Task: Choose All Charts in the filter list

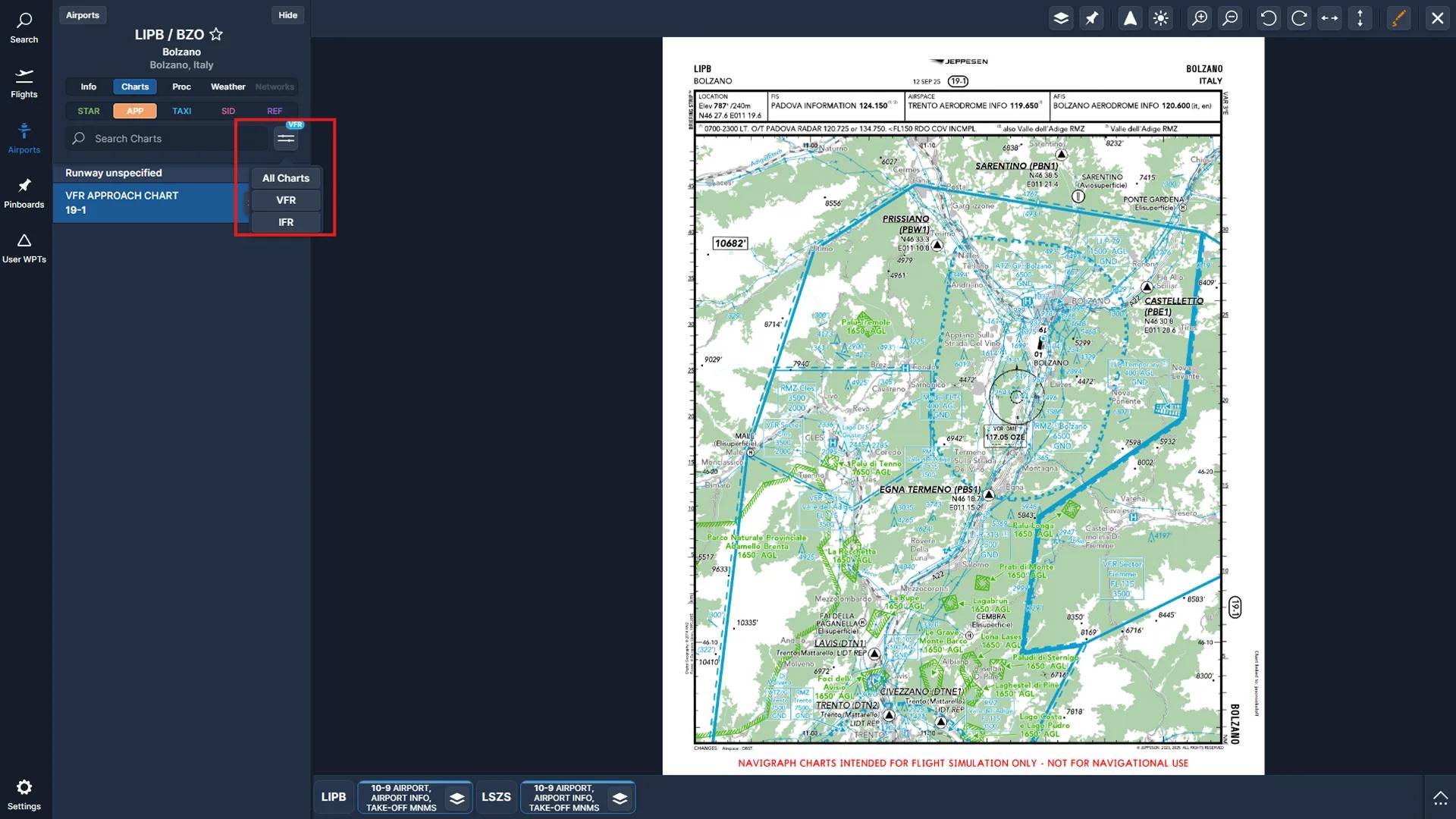Action: click(285, 177)
